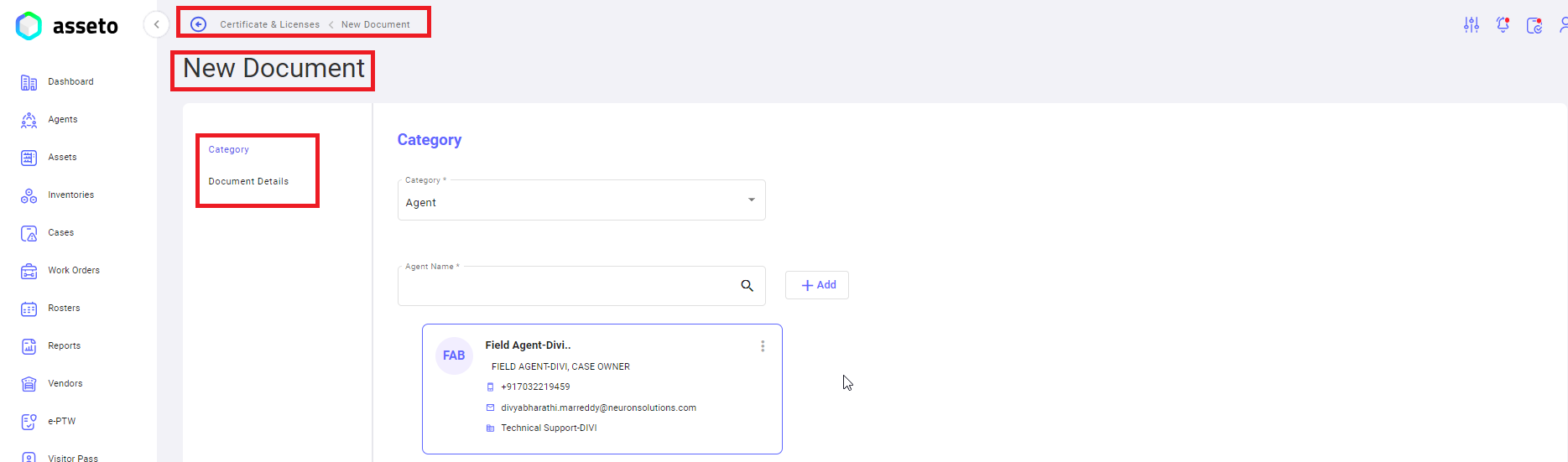The width and height of the screenshot is (1568, 462).
Task: Click the Certificate & Licenses breadcrumb link
Action: 270,25
